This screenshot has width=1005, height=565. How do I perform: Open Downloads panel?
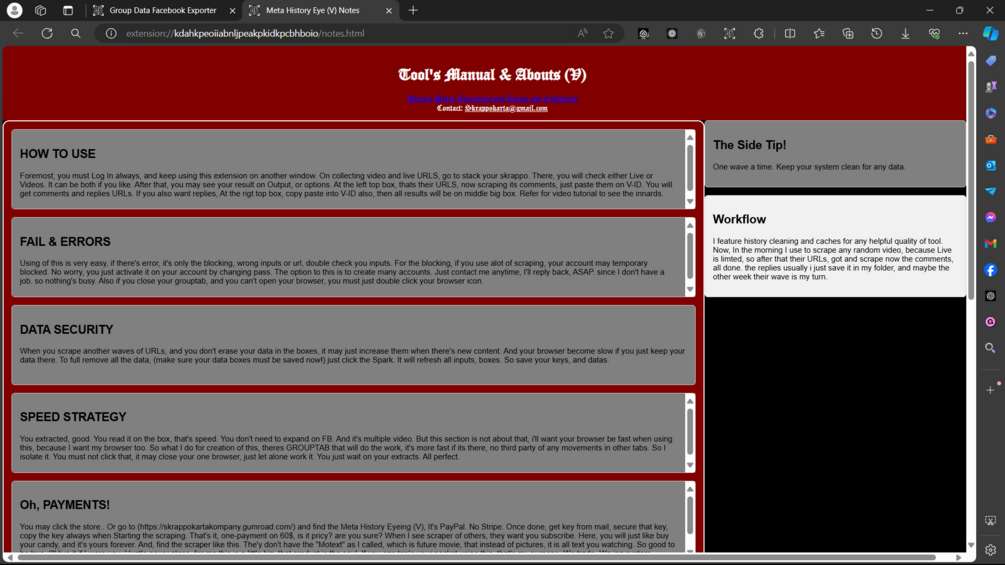[x=905, y=33]
